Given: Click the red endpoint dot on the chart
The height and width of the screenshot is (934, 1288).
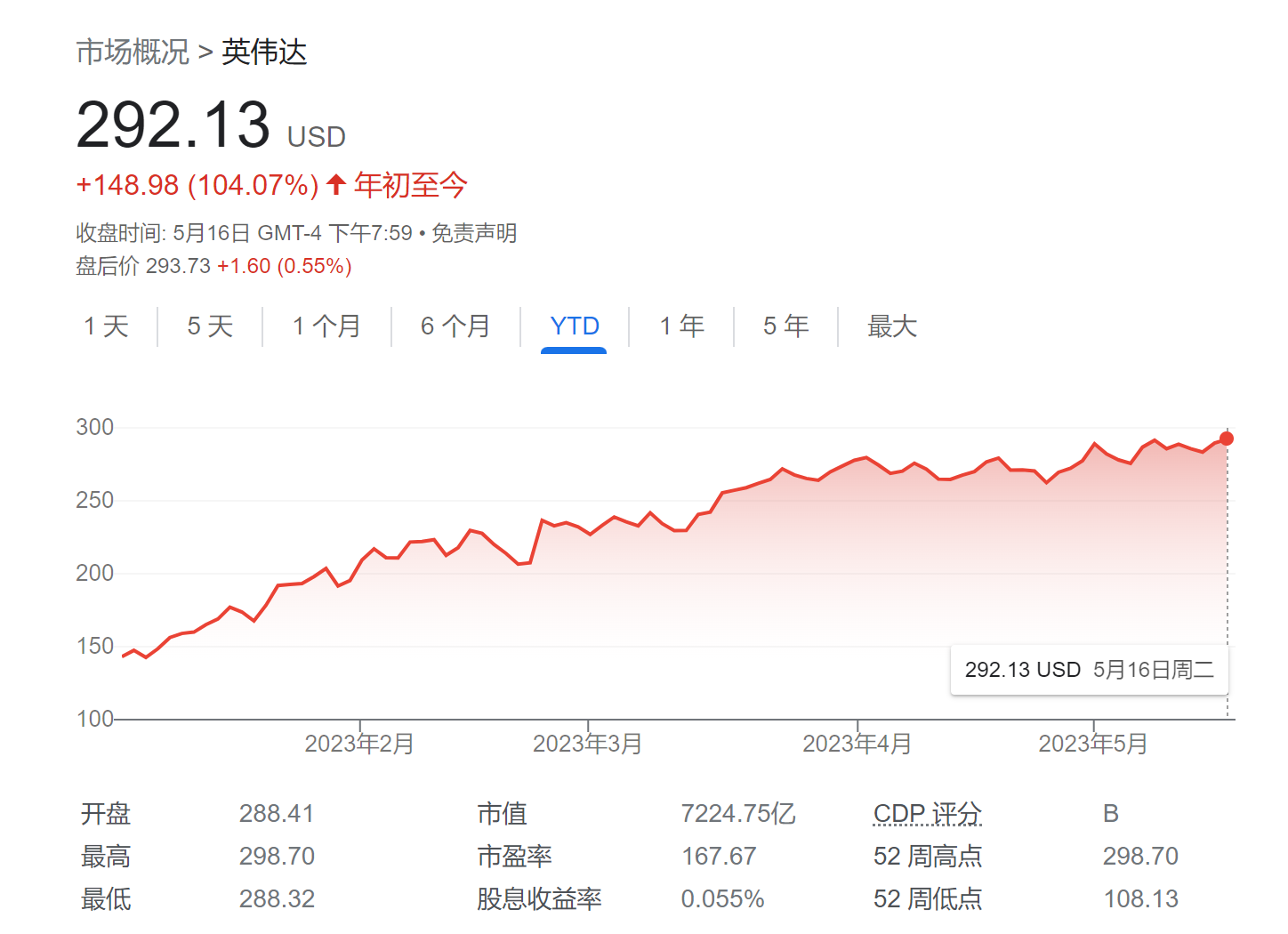Looking at the screenshot, I should pos(1227,439).
